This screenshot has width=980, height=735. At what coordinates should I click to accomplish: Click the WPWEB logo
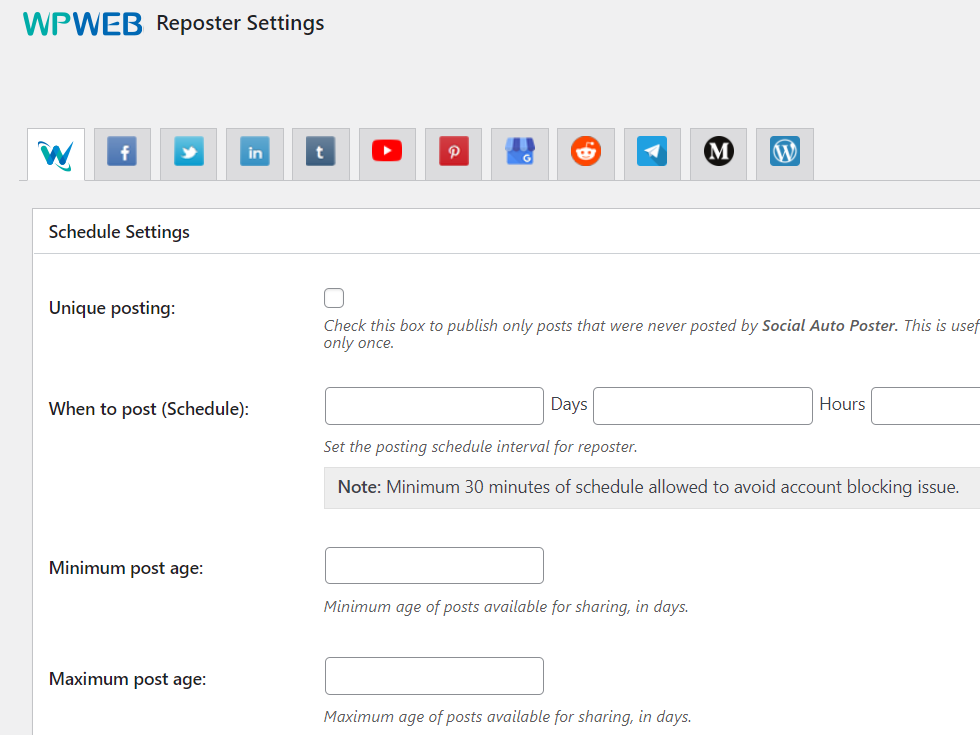coord(82,24)
